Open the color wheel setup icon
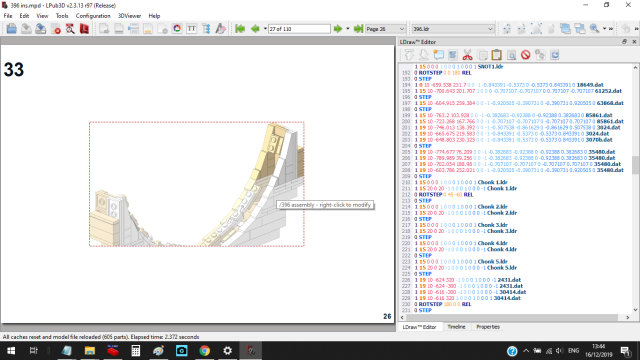Screen dimensions: 640x360 [177, 29]
